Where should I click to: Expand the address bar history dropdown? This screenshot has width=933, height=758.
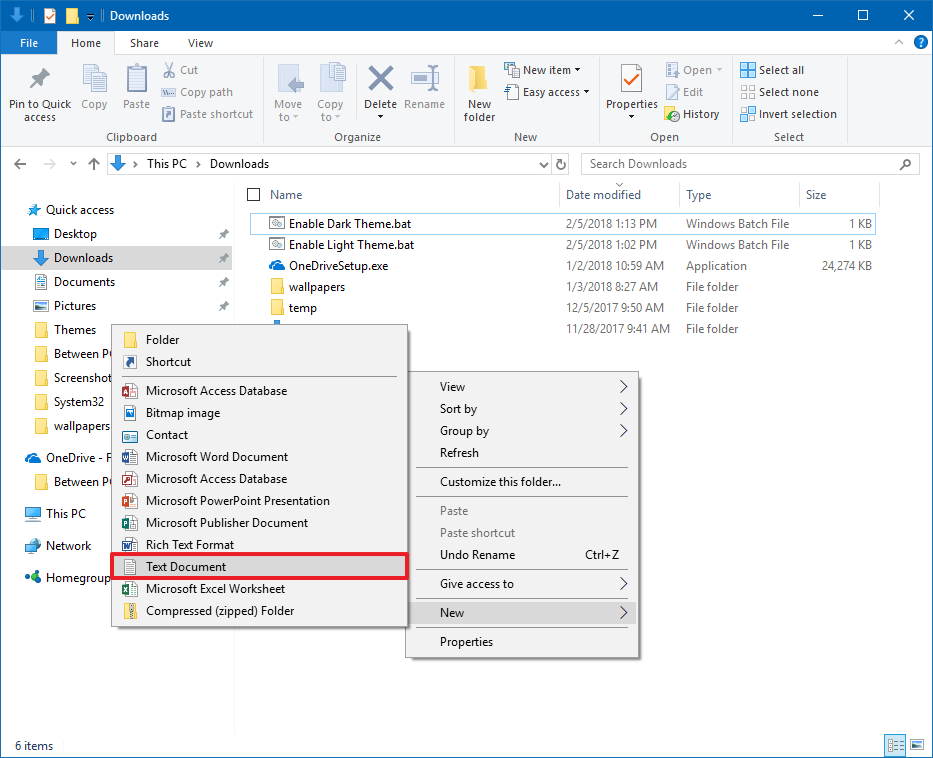[543, 165]
